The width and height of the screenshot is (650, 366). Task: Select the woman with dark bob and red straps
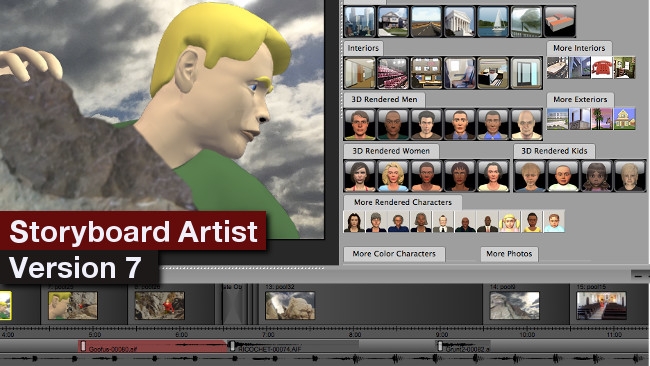tap(359, 176)
